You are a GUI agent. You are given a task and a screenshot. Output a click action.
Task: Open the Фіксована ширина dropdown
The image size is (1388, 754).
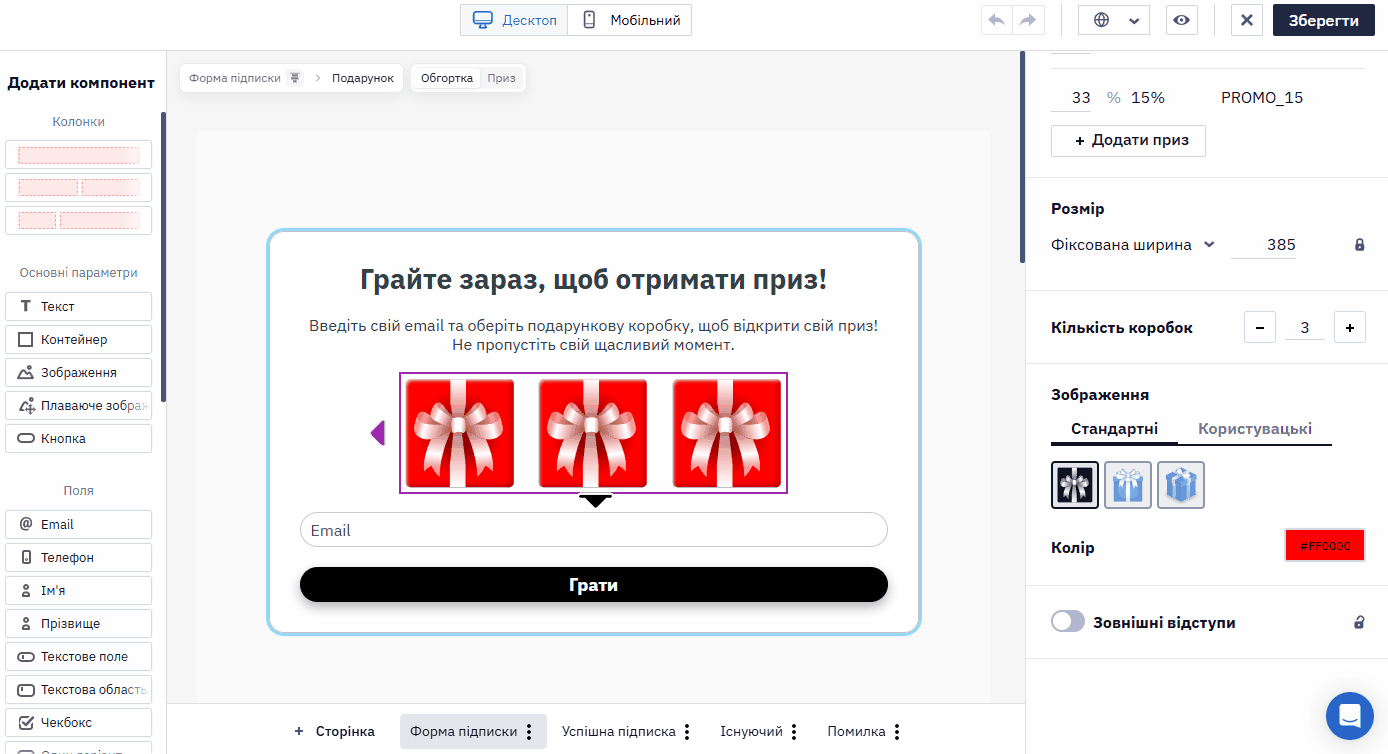click(x=1133, y=245)
